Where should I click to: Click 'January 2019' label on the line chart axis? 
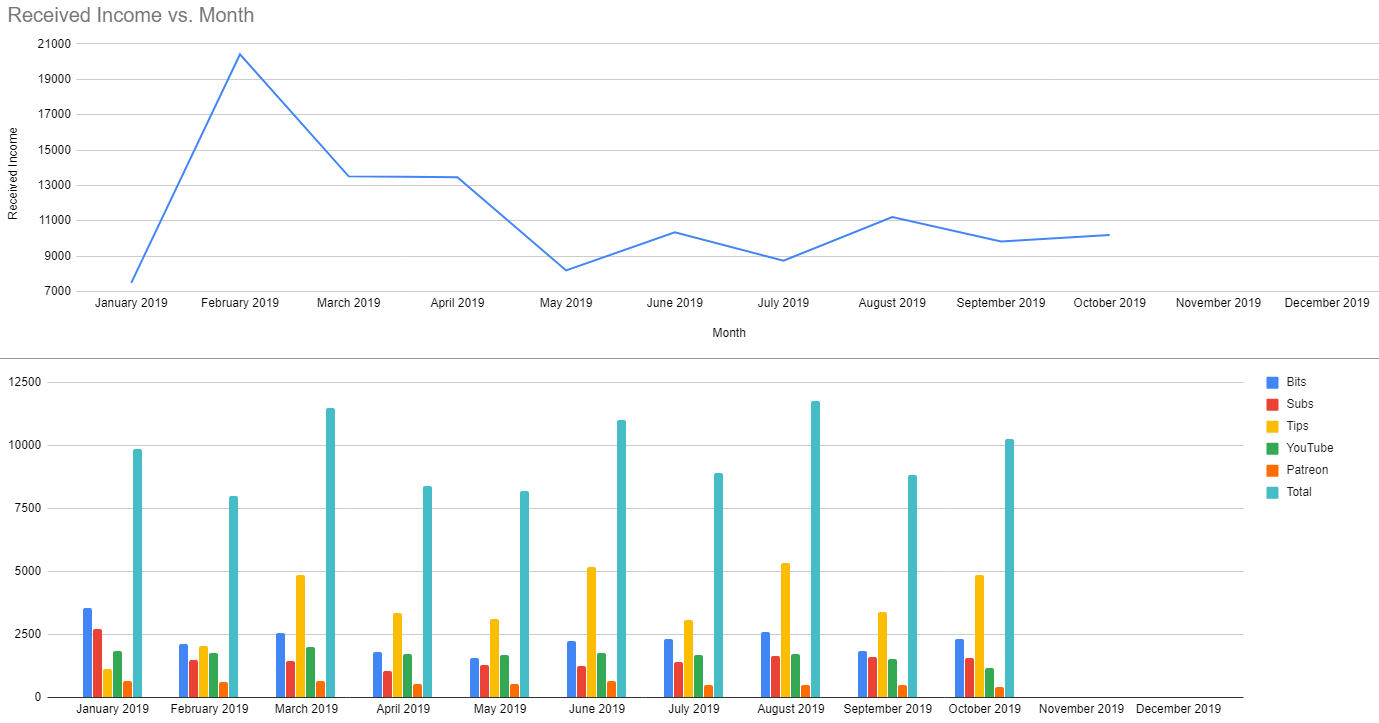131,303
